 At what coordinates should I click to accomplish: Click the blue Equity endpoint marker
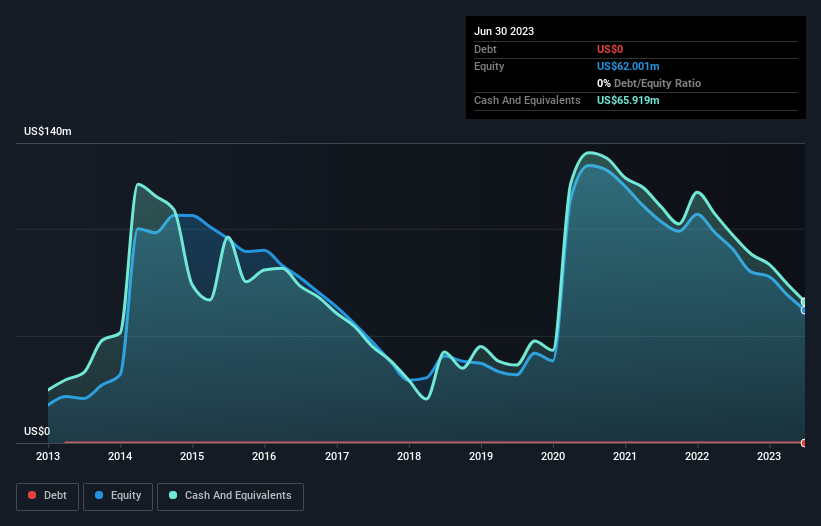[x=804, y=310]
